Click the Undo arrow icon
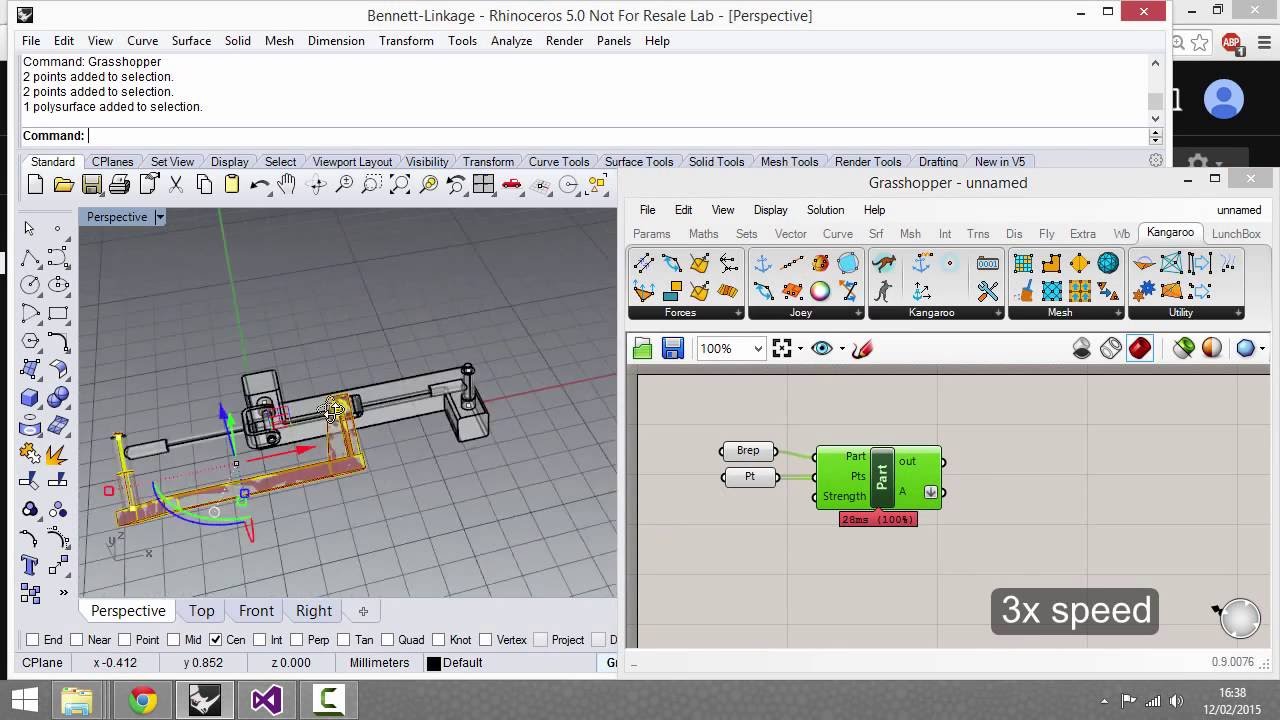 [259, 184]
